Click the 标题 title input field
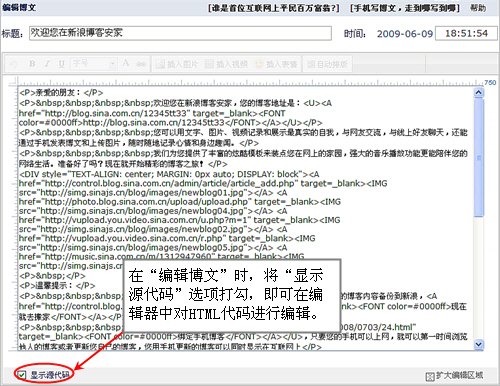The width and height of the screenshot is (500, 386). [180, 33]
